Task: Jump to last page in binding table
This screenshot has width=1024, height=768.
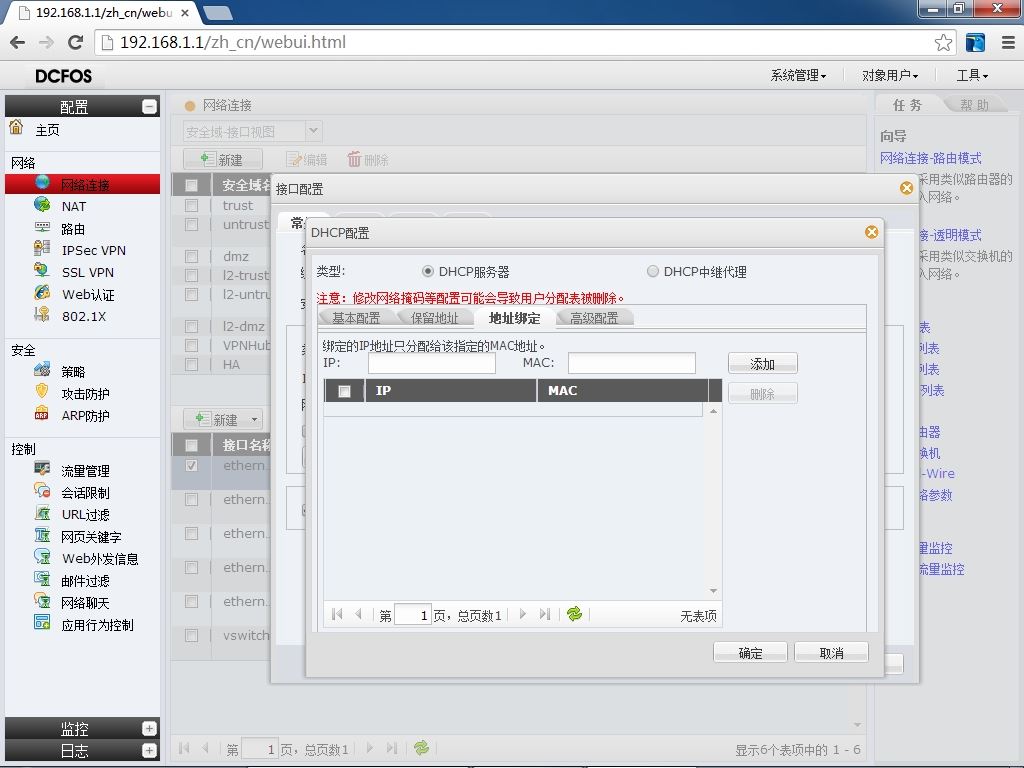Action: click(545, 614)
